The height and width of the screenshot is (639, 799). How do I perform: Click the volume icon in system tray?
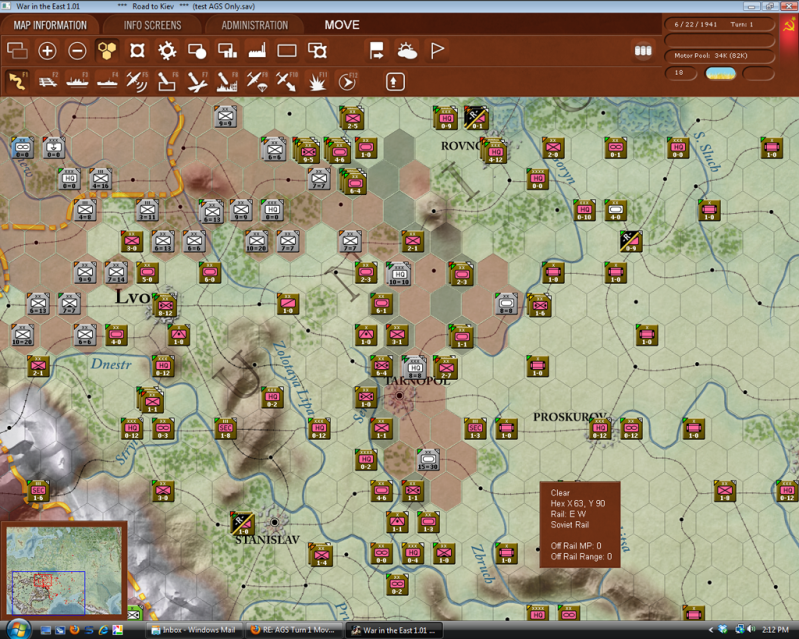pos(751,630)
